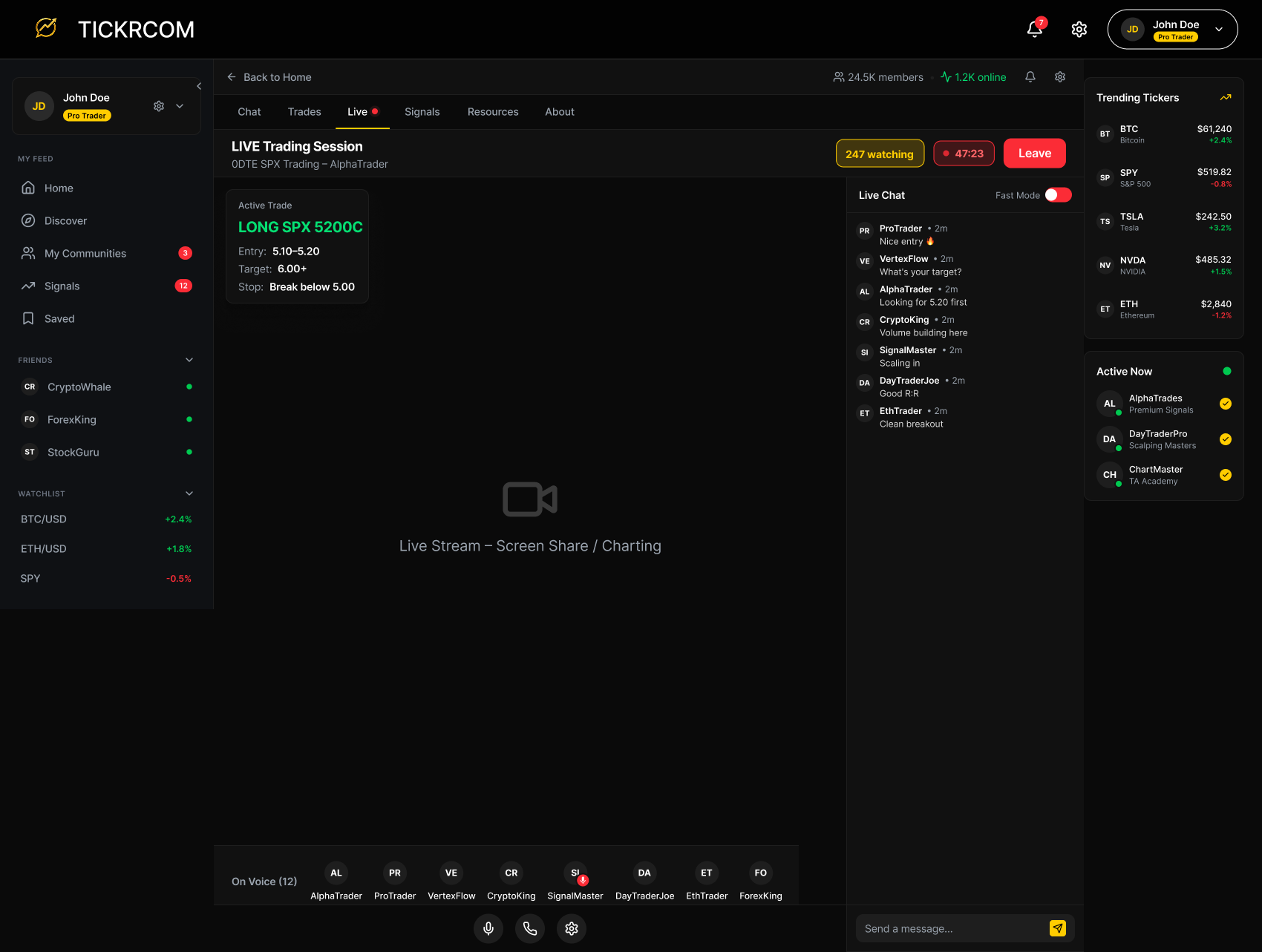Send chat message with paper plane

coord(1058,928)
